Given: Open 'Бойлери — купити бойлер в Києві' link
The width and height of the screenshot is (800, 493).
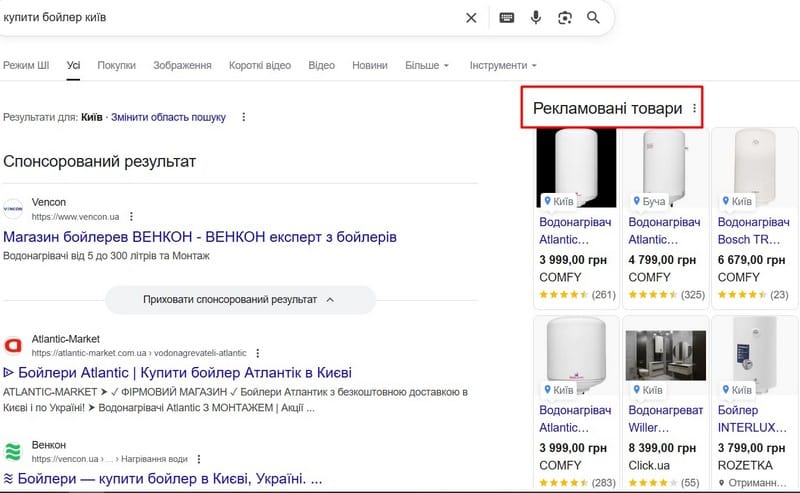Looking at the screenshot, I should point(163,479).
